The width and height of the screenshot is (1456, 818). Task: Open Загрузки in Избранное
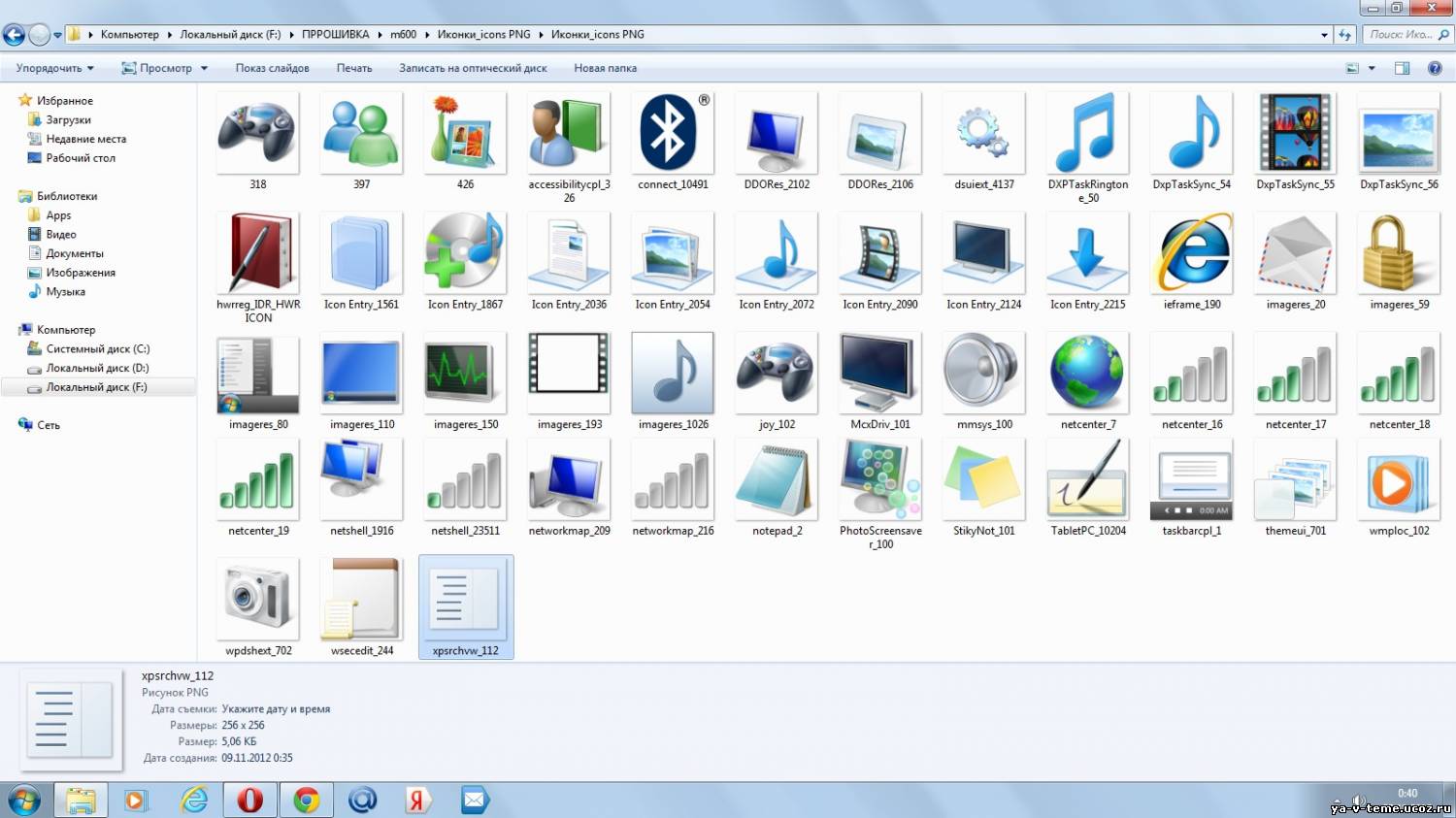point(68,120)
